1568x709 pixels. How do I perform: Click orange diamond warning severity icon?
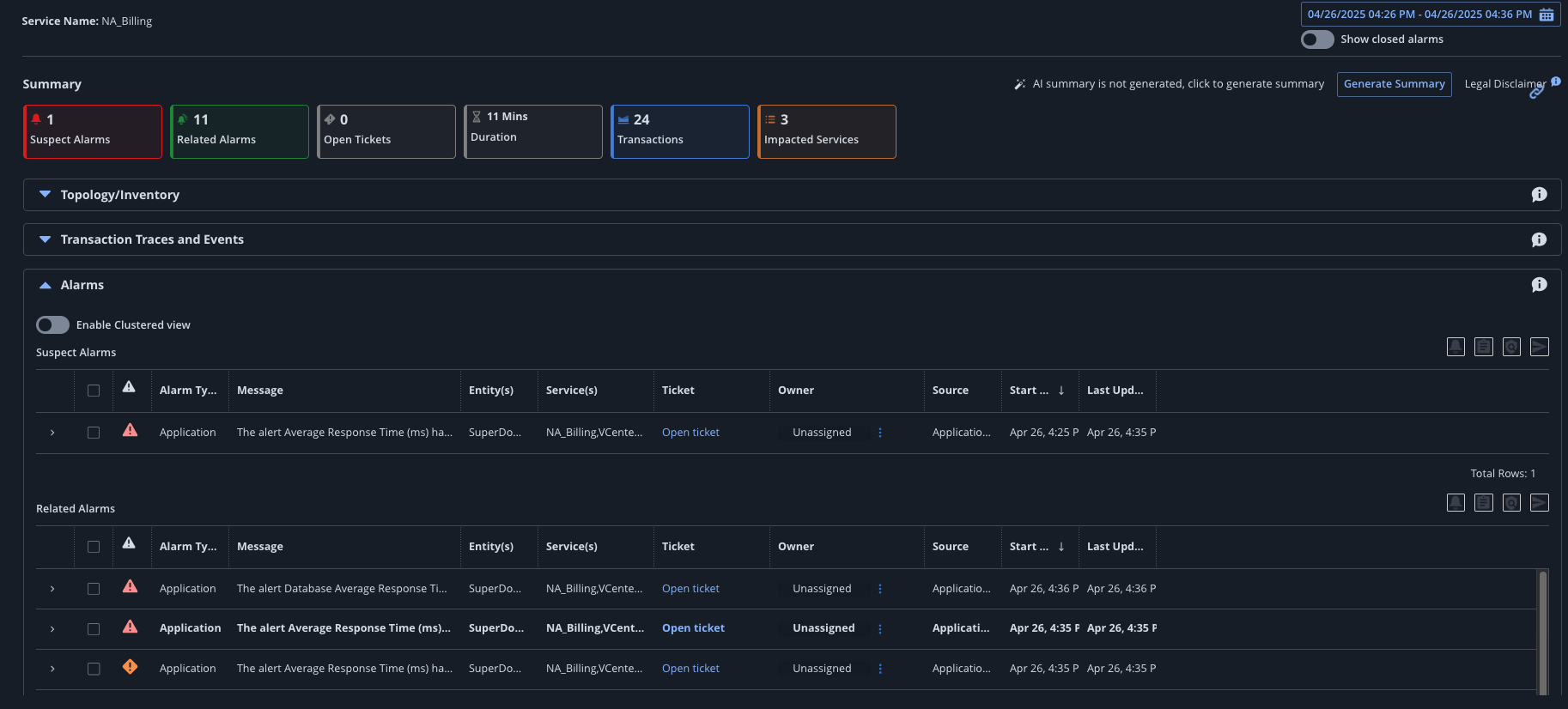click(x=130, y=666)
